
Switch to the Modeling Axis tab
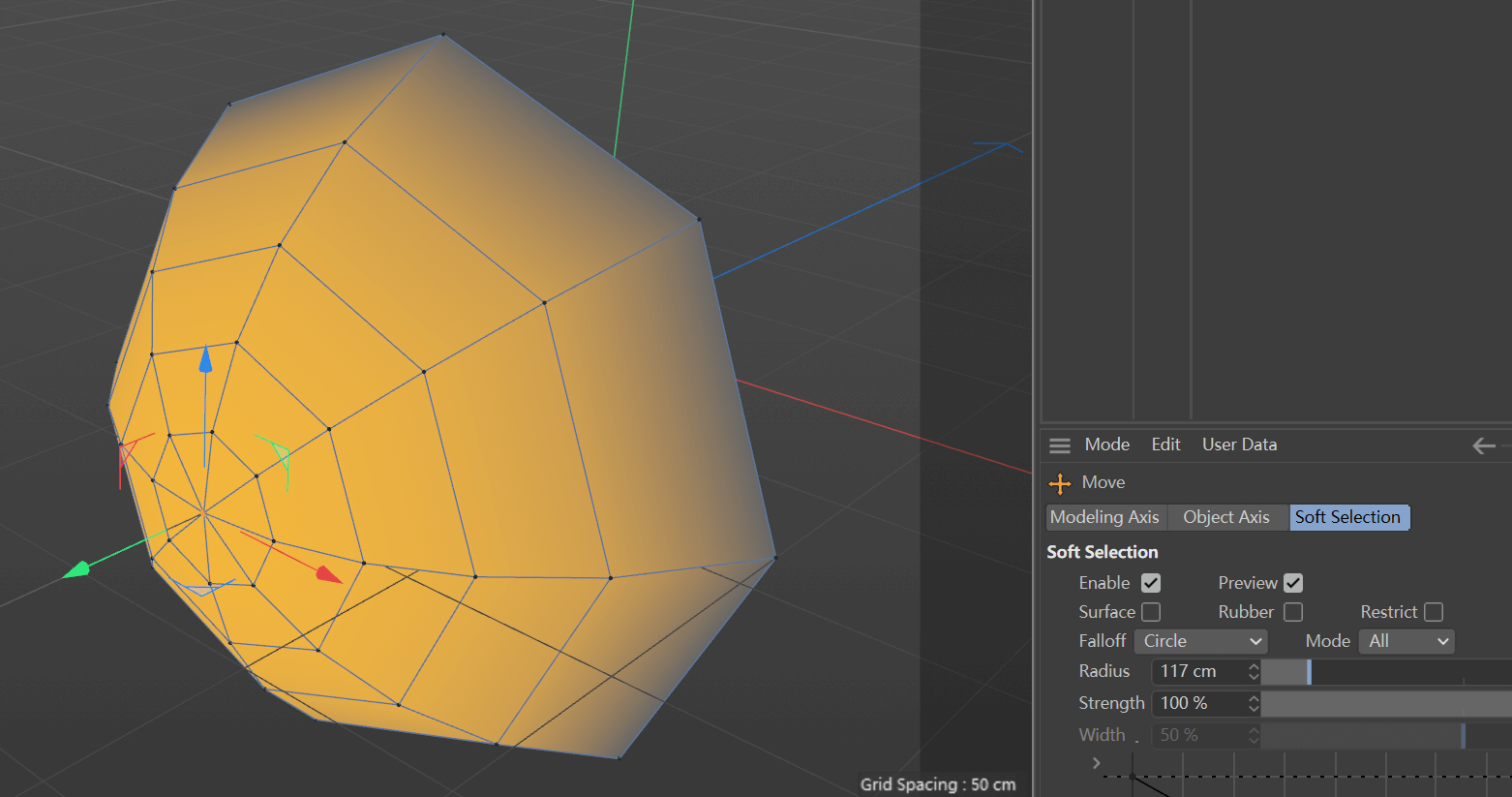[x=1104, y=517]
